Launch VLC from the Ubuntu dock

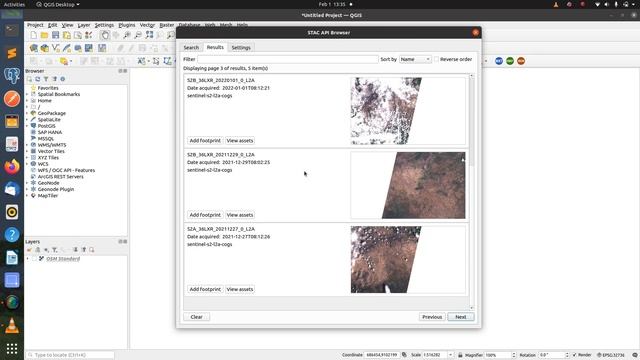(12, 326)
